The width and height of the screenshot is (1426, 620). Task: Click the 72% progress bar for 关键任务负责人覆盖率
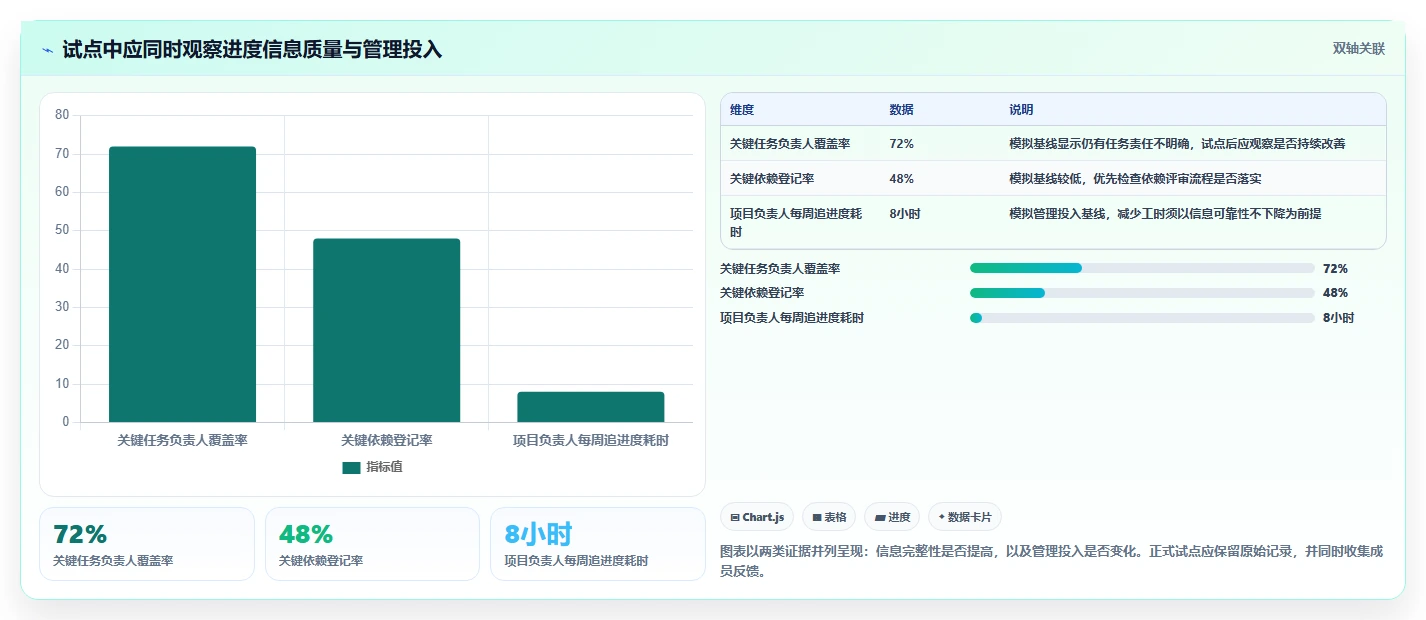click(x=1142, y=268)
